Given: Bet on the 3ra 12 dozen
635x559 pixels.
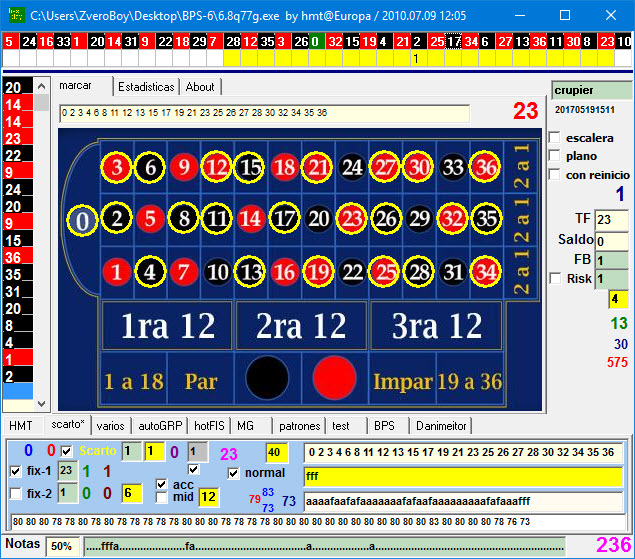Looking at the screenshot, I should point(436,326).
